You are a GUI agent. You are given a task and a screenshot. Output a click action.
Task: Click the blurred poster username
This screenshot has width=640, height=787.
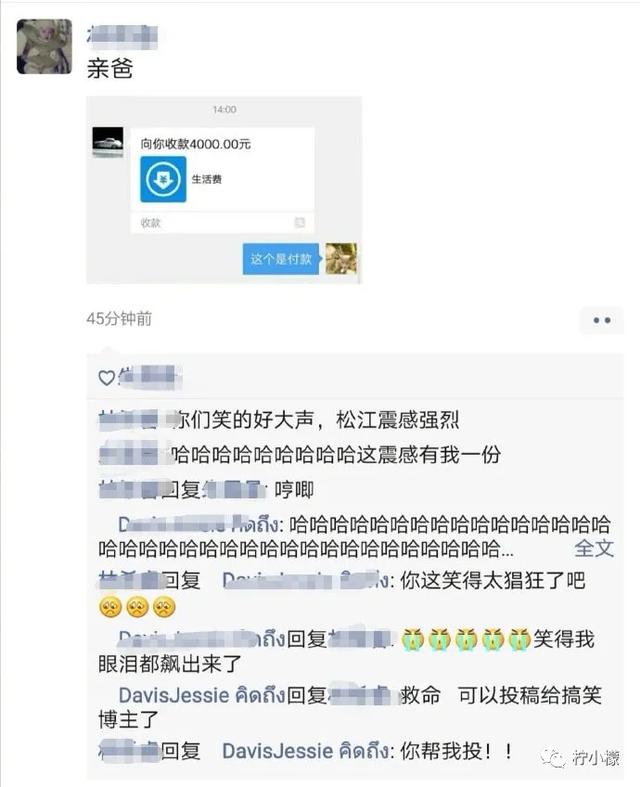[122, 36]
